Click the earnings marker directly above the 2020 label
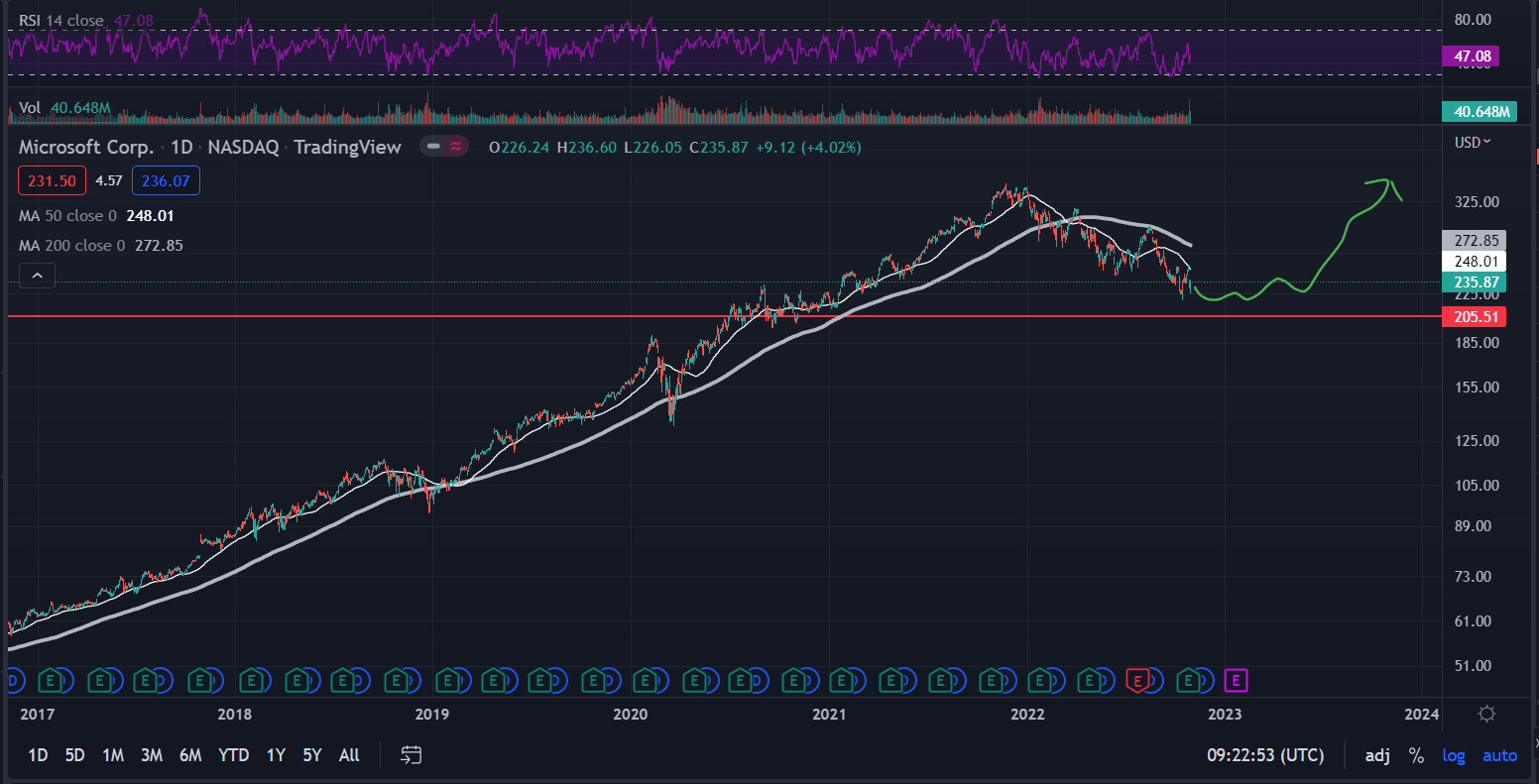Viewport: 1539px width, 784px height. 646,680
